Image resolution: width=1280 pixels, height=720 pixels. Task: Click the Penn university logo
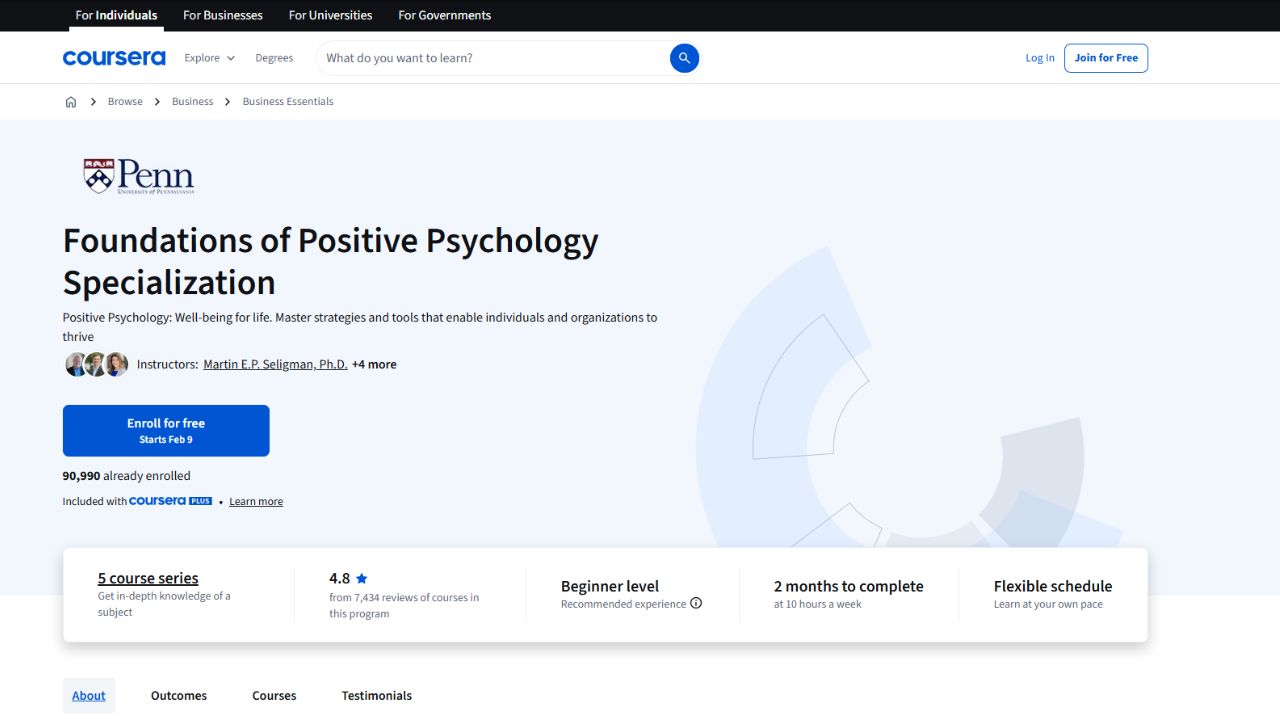tap(138, 176)
